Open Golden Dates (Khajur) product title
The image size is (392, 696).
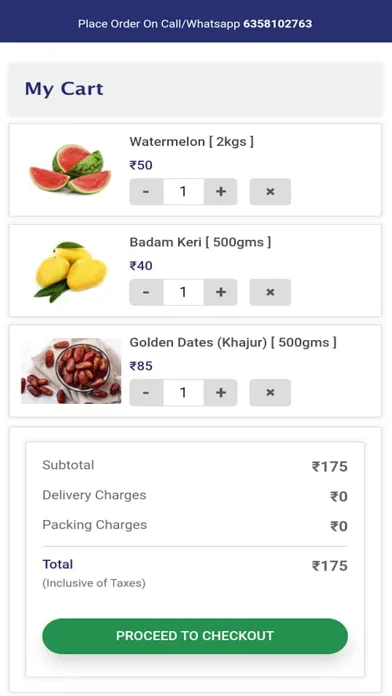pos(233,343)
